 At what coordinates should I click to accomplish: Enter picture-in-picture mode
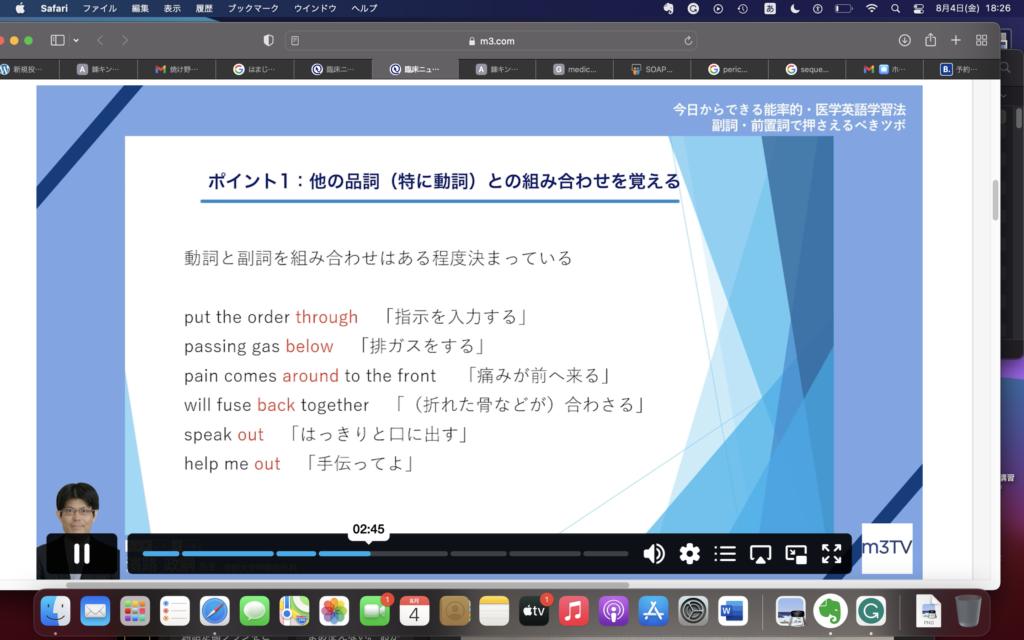click(796, 554)
